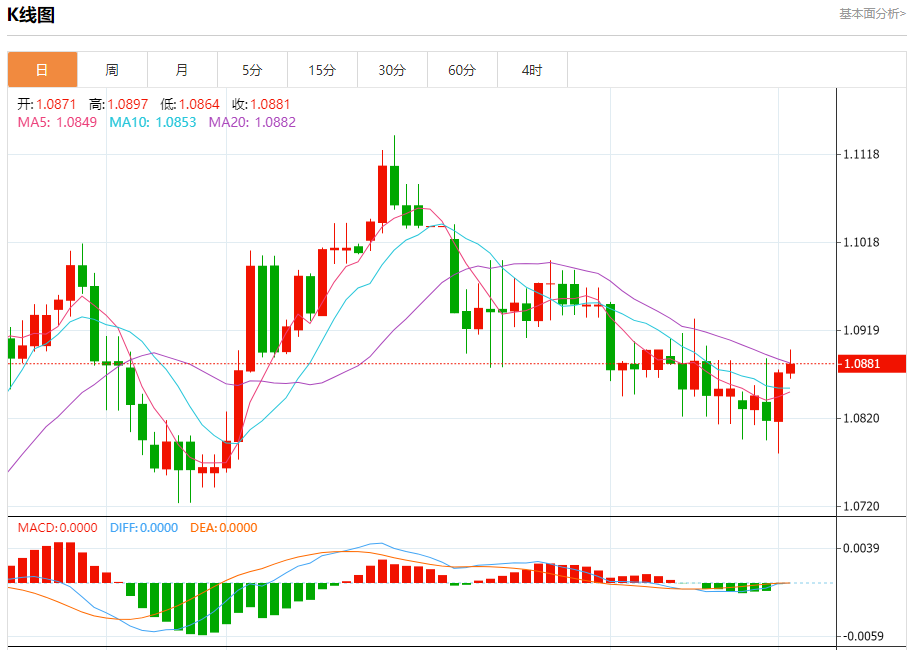Click the MA5 indicator label
The width and height of the screenshot is (915, 650).
57,122
